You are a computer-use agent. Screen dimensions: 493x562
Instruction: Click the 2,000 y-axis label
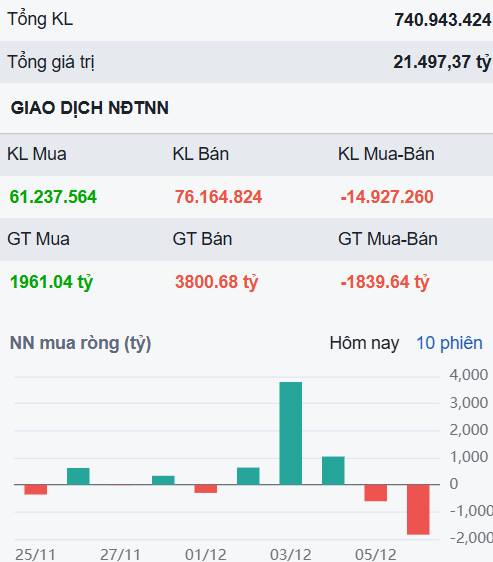(x=469, y=430)
